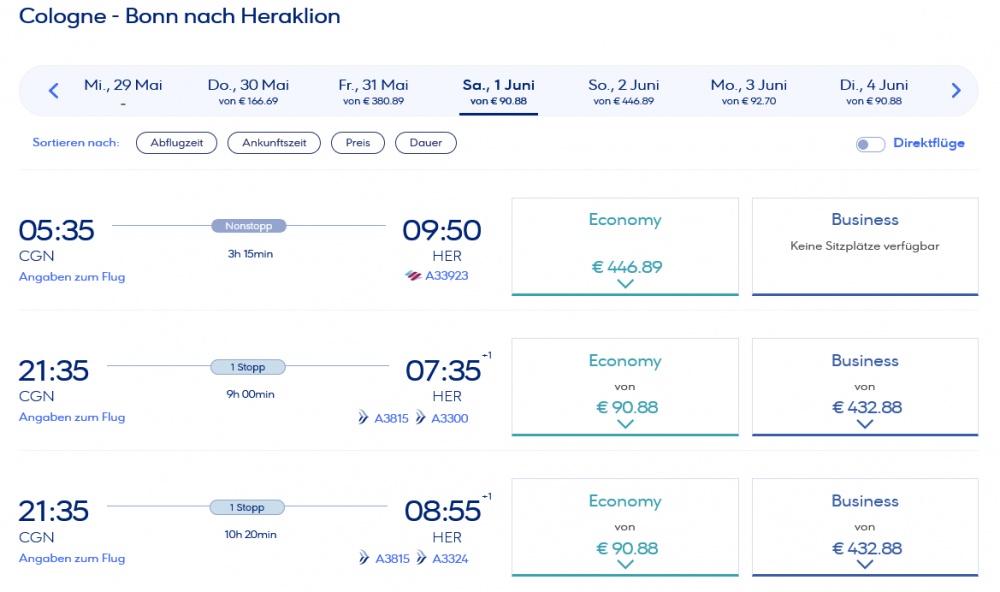Expand Economy fare for 08:55 arrival flight
Viewport: 1000px width, 592px height.
point(625,564)
